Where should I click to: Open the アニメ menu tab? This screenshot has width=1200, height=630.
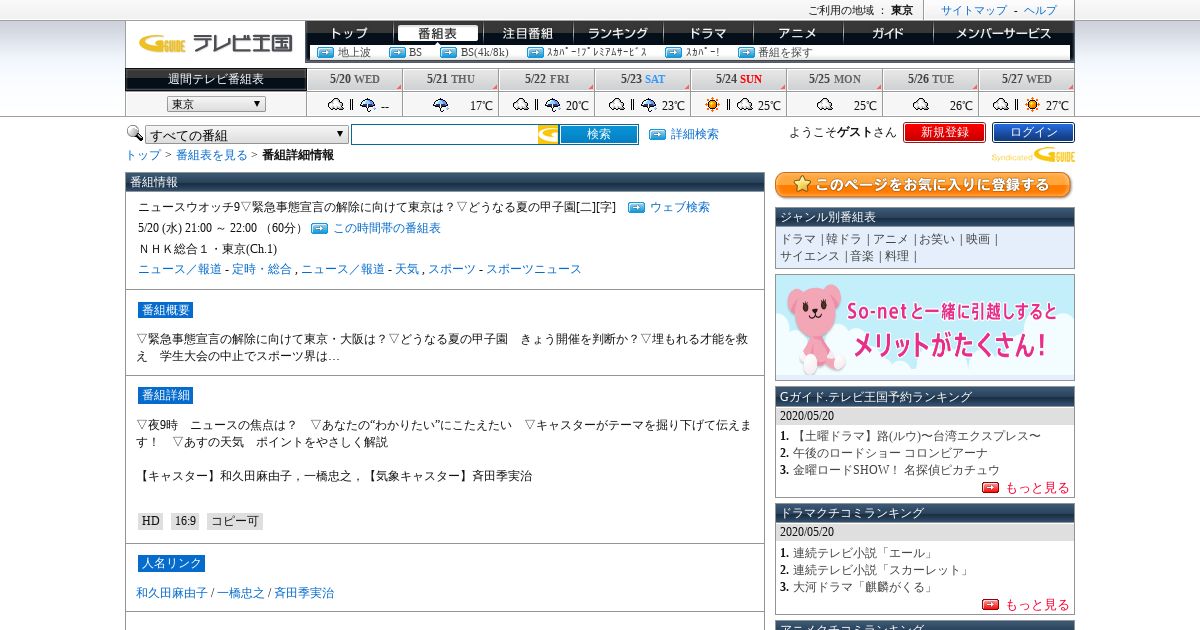798,33
